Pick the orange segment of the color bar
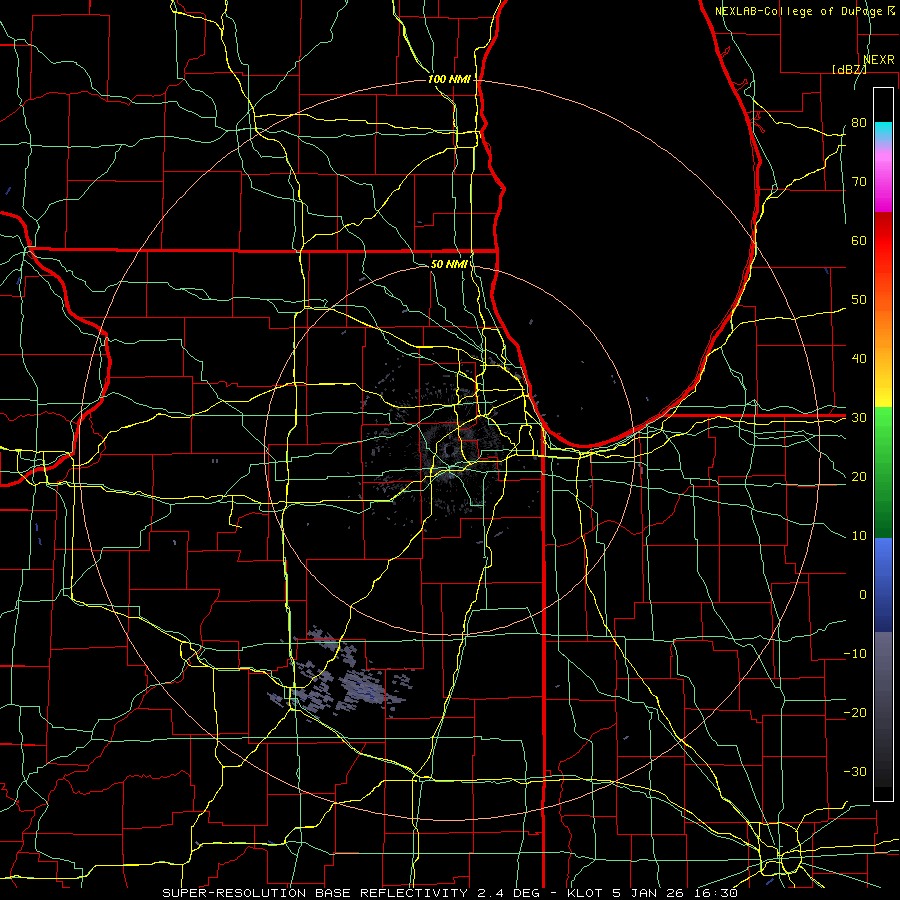900x900 pixels. (x=883, y=327)
